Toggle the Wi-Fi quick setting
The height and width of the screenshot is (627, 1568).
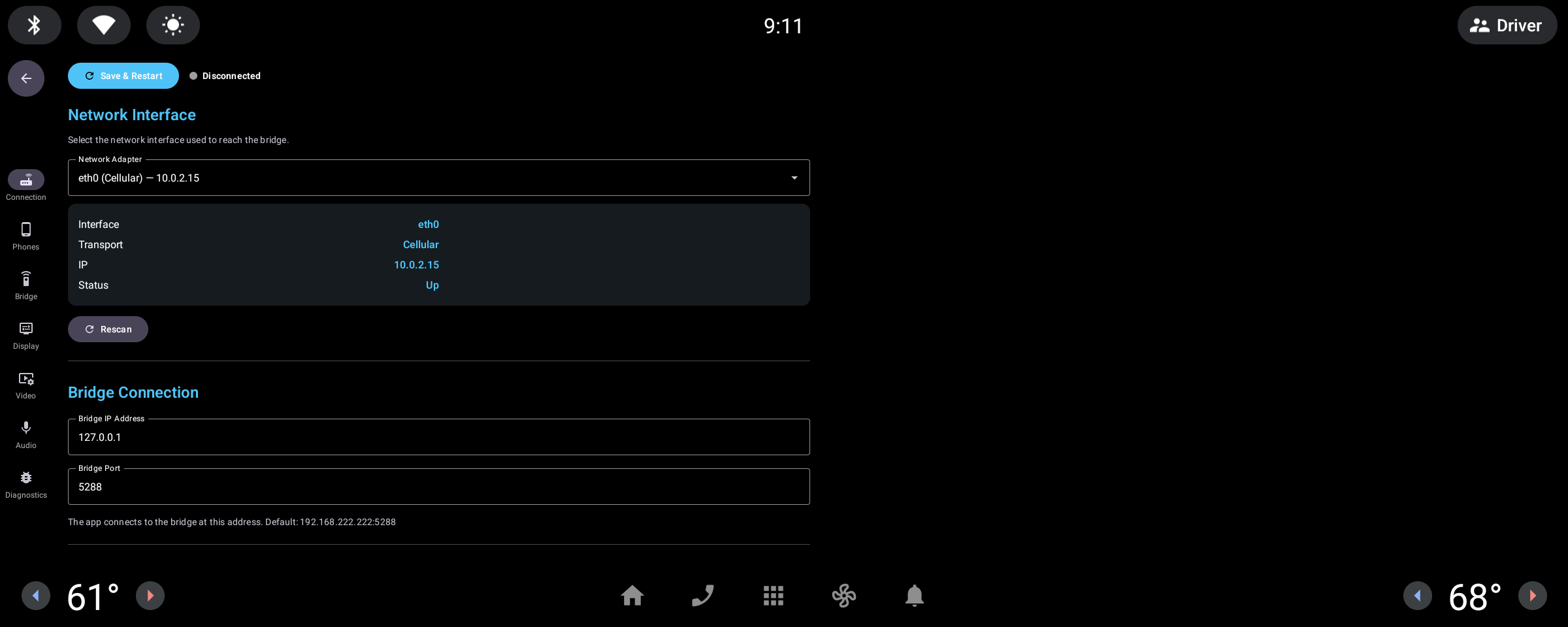point(104,25)
